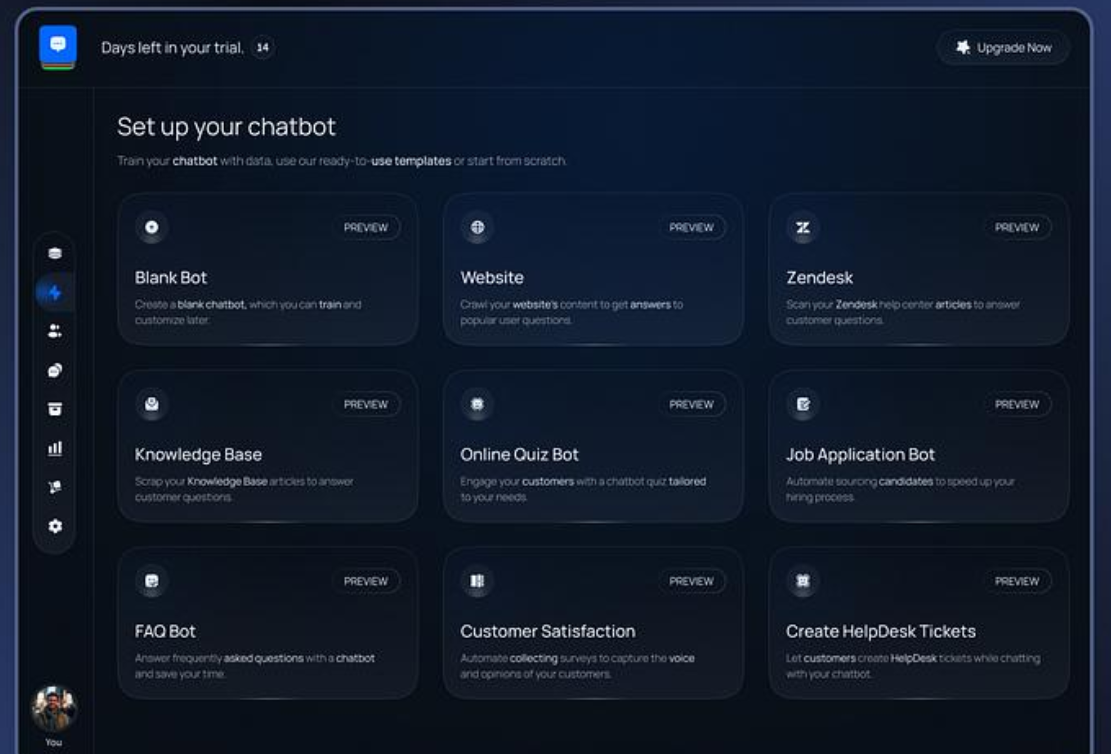
Task: Preview the Website template
Action: 692,227
